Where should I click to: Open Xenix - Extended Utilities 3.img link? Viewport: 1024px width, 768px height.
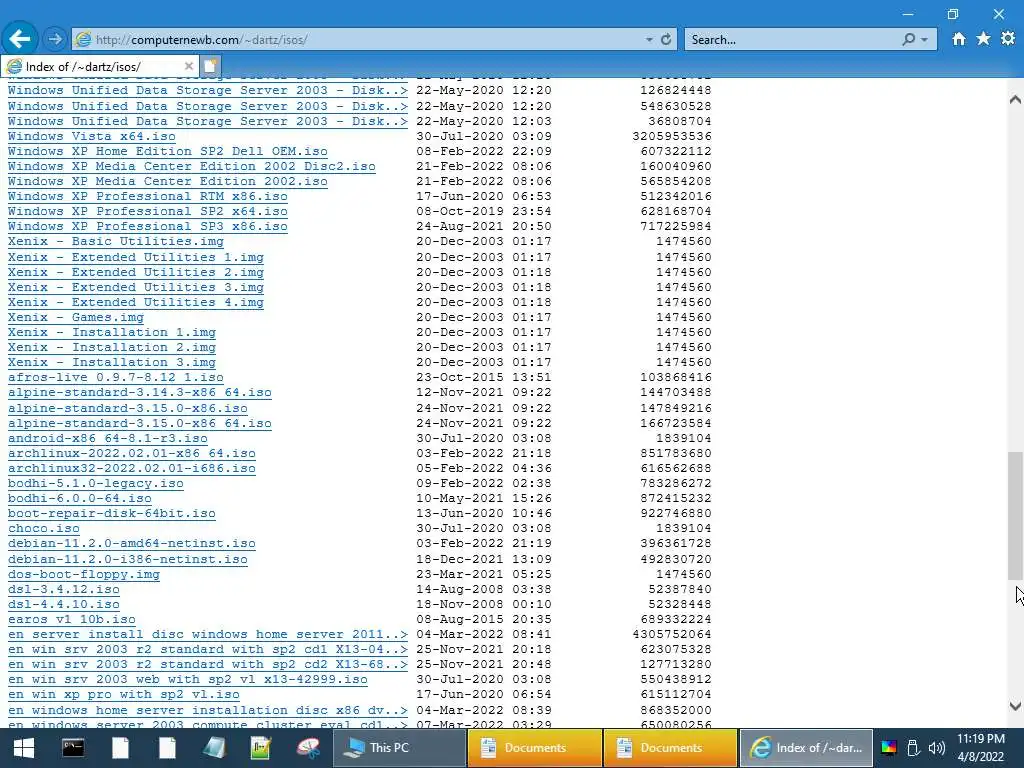(x=136, y=287)
